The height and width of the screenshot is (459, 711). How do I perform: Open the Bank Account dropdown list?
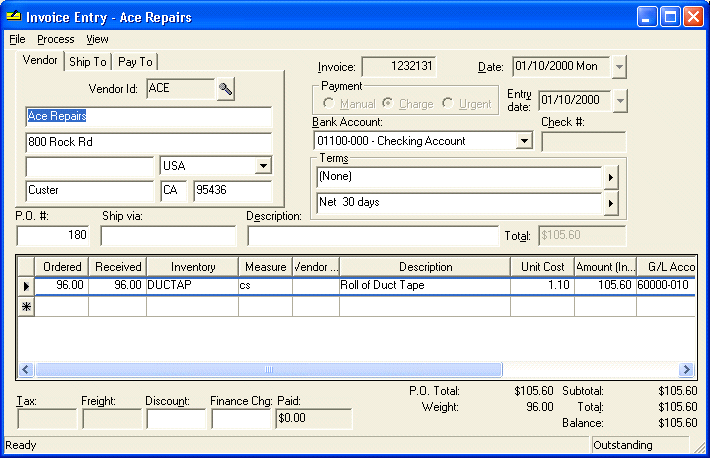[x=524, y=141]
